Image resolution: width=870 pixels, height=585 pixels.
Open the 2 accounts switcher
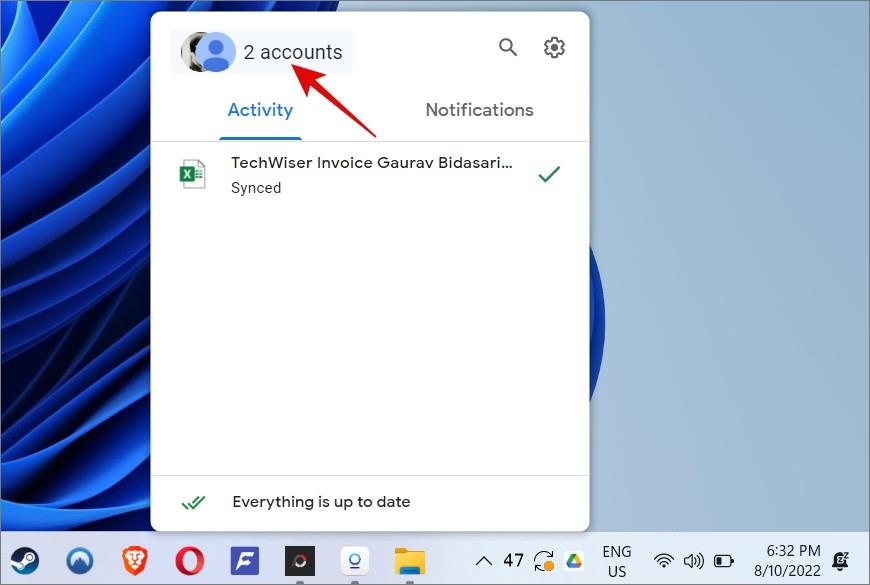(261, 52)
